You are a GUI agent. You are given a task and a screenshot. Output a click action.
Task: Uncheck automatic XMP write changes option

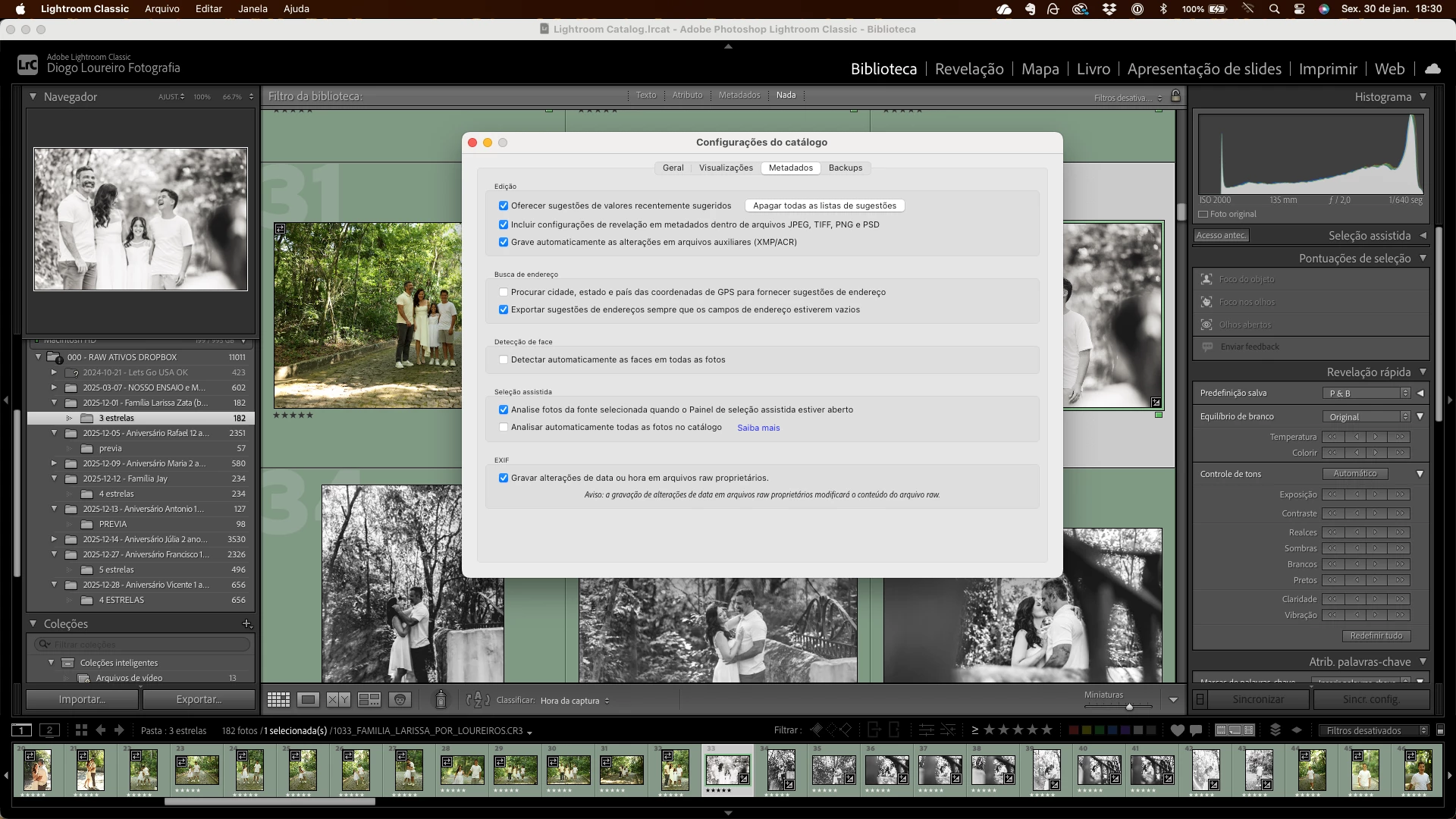(504, 243)
